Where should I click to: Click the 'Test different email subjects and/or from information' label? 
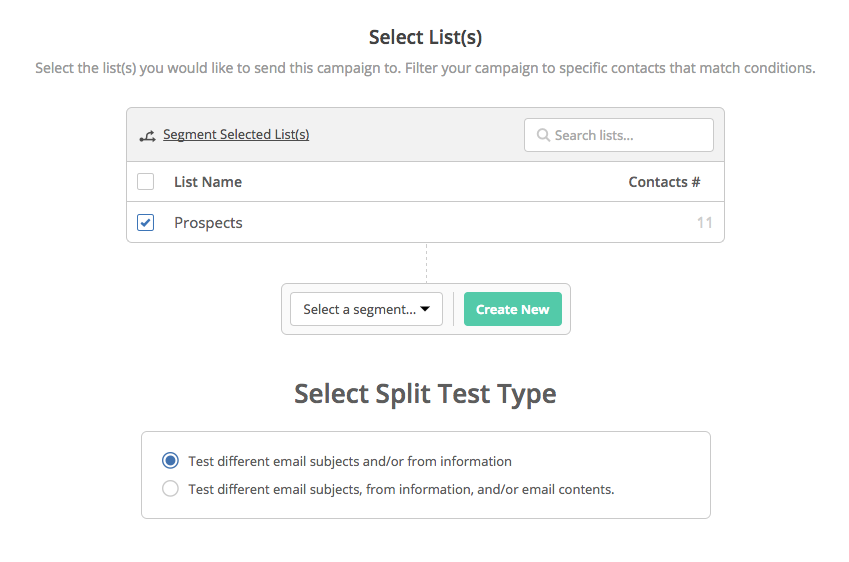tap(350, 461)
